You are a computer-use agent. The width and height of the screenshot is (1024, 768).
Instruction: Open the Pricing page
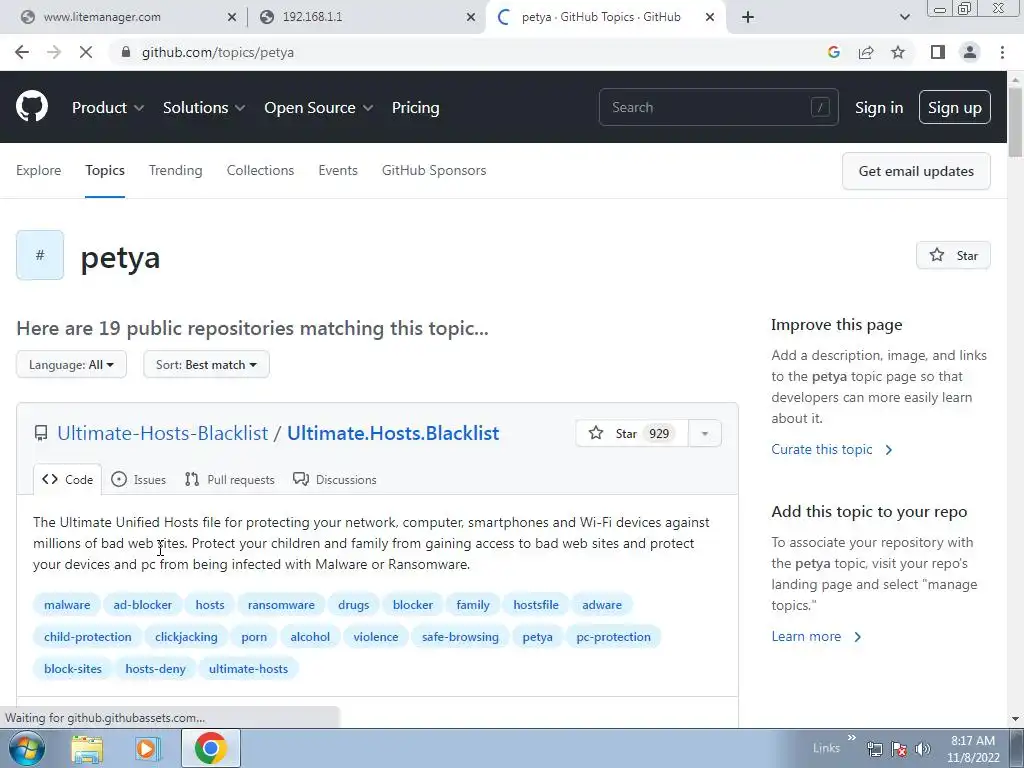tap(415, 108)
